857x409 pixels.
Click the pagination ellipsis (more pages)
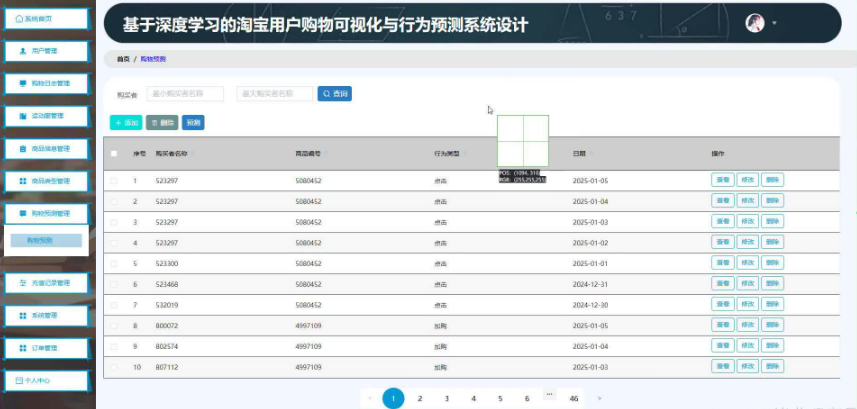tap(549, 394)
